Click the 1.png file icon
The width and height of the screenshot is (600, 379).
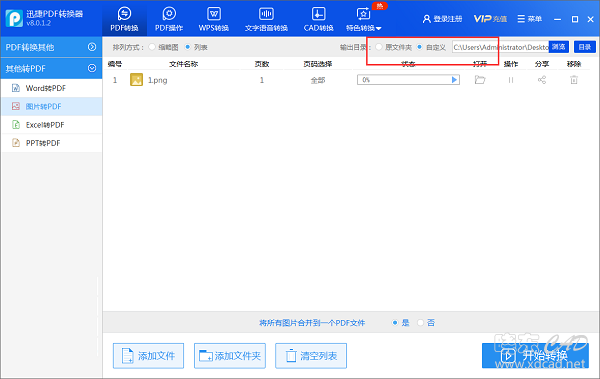pos(136,80)
